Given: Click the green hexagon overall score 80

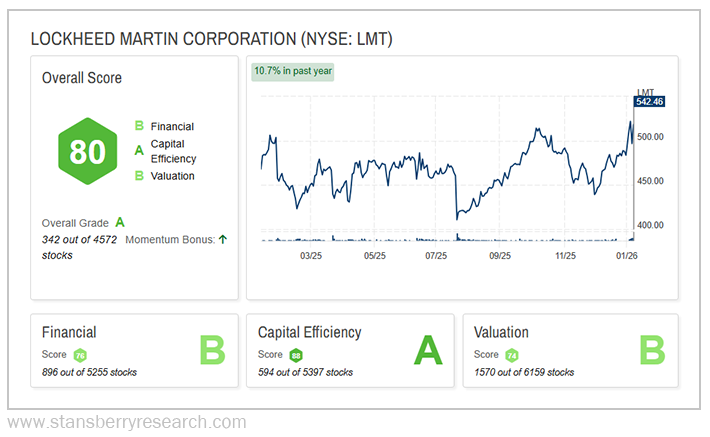Looking at the screenshot, I should pos(88,151).
